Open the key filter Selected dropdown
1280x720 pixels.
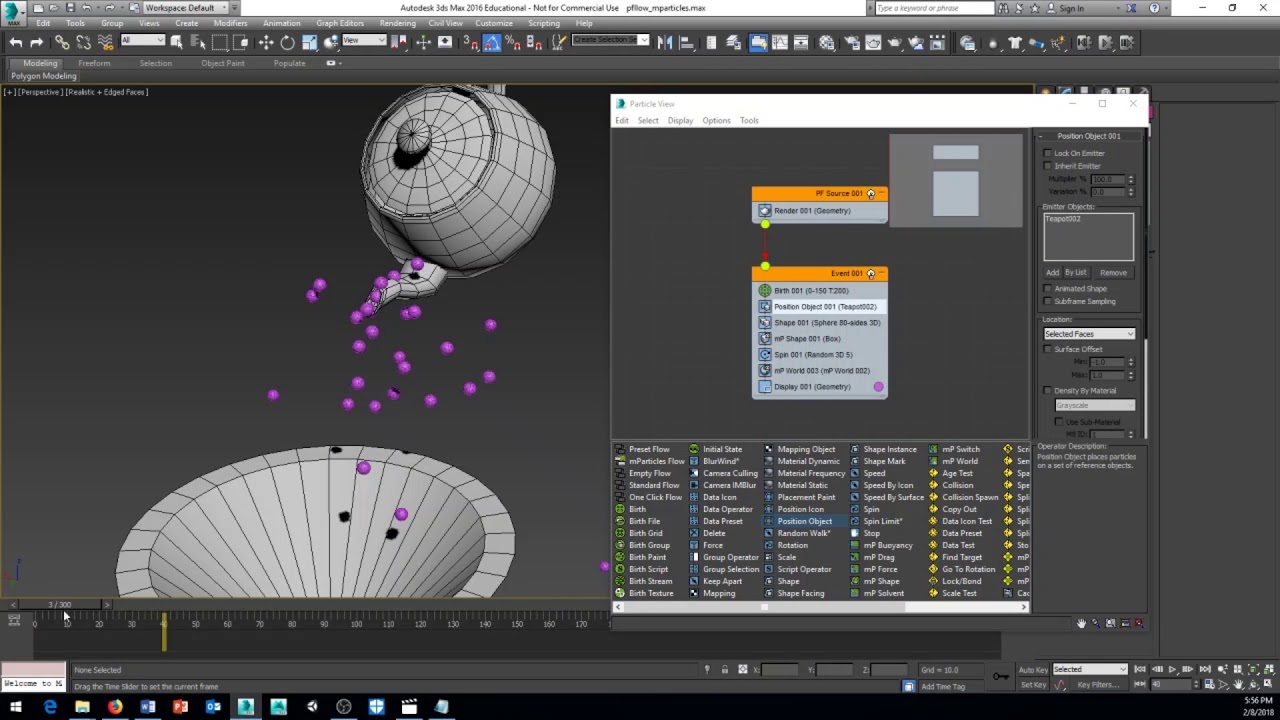1089,669
